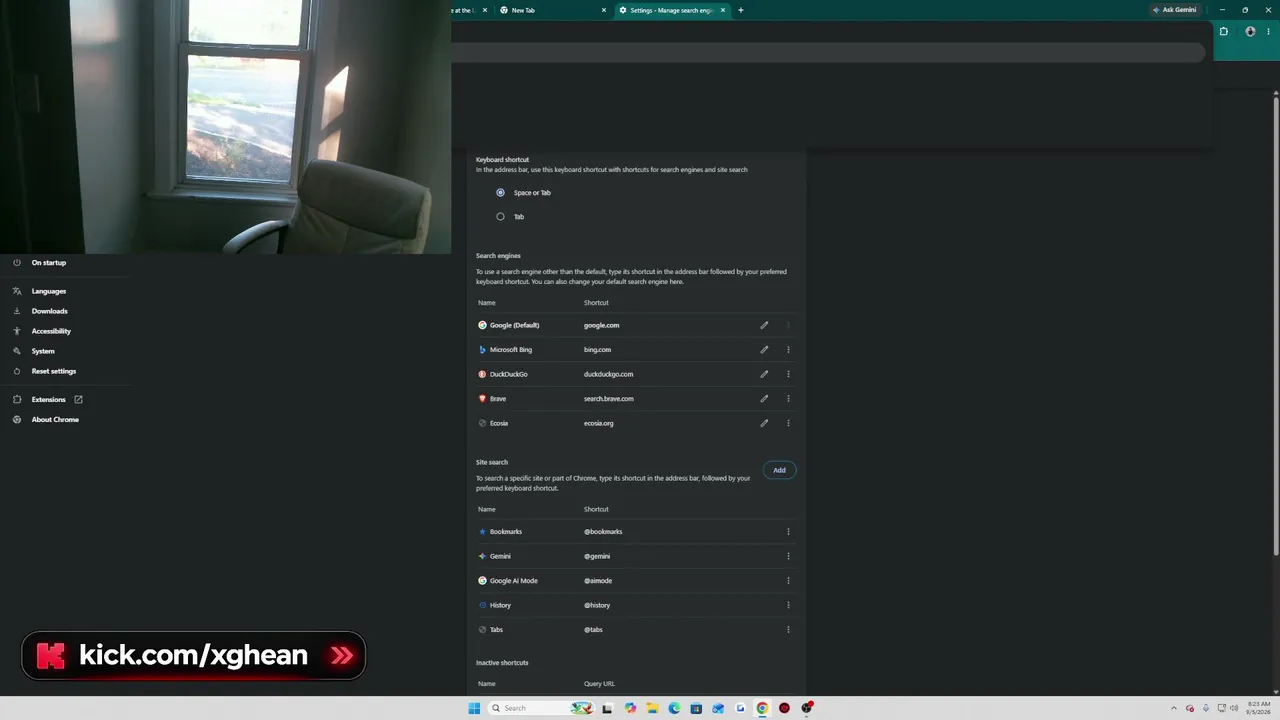Image resolution: width=1280 pixels, height=720 pixels.
Task: Edit the Ecosia search engine entry
Action: pyautogui.click(x=764, y=423)
